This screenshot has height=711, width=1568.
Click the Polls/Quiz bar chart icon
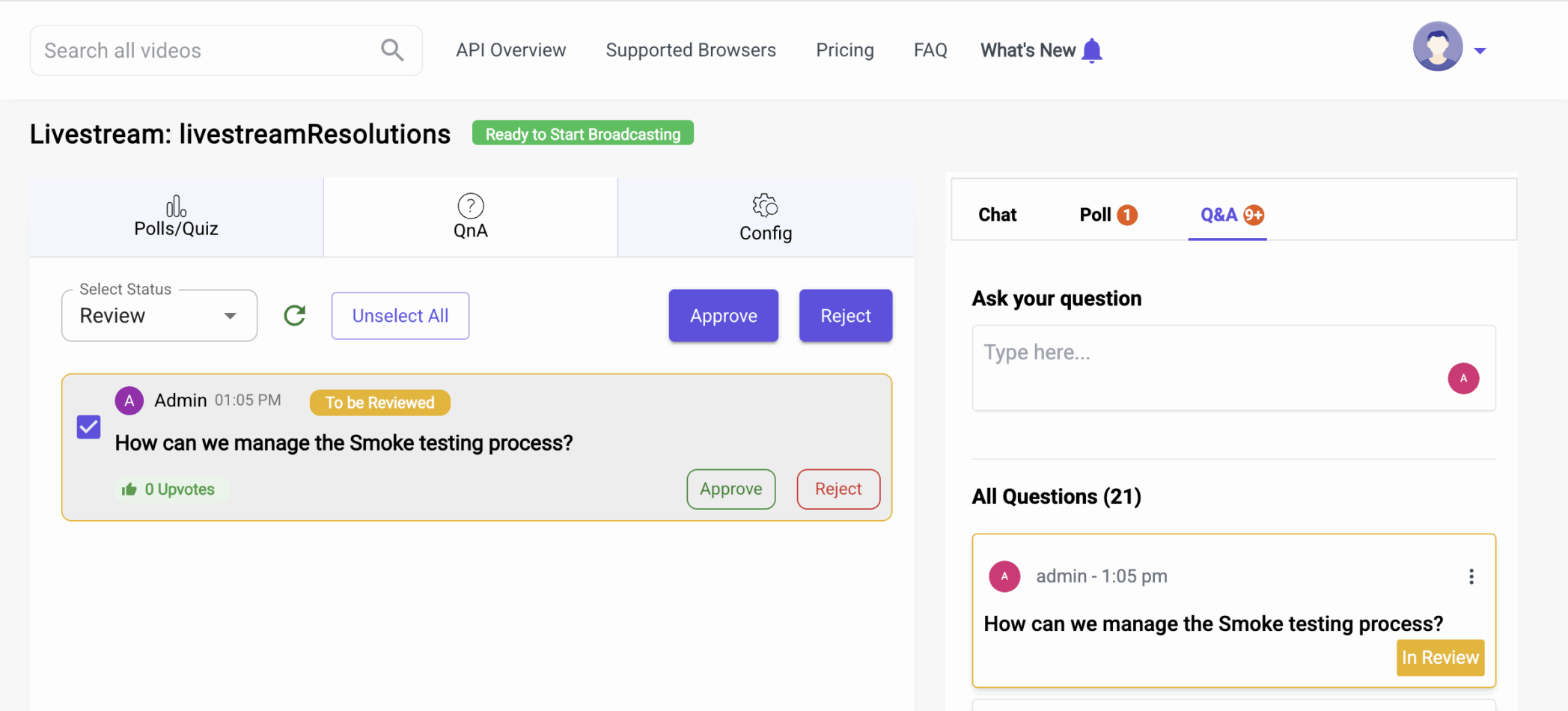(176, 206)
